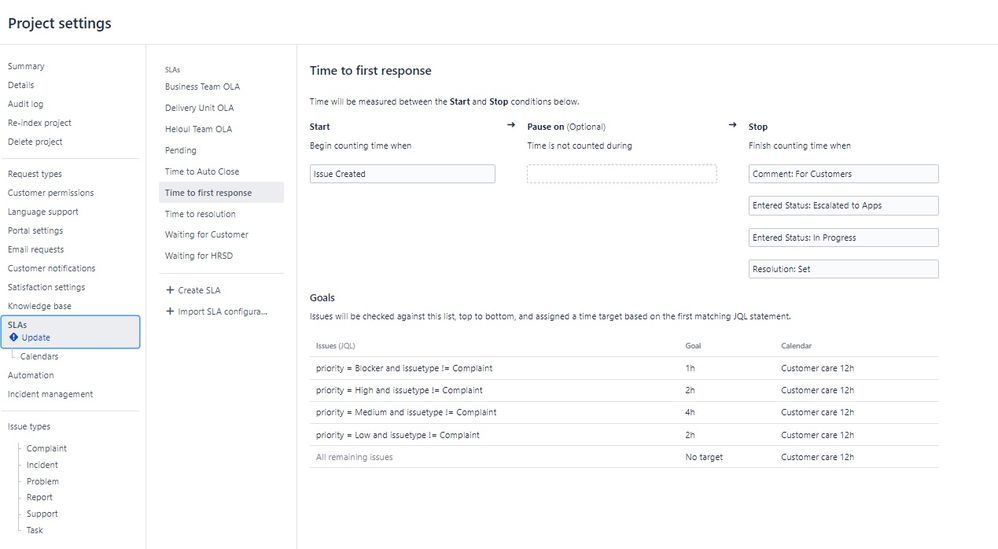Click the plus icon beside Import SLA configuration
Image resolution: width=998 pixels, height=549 pixels.
[x=170, y=311]
